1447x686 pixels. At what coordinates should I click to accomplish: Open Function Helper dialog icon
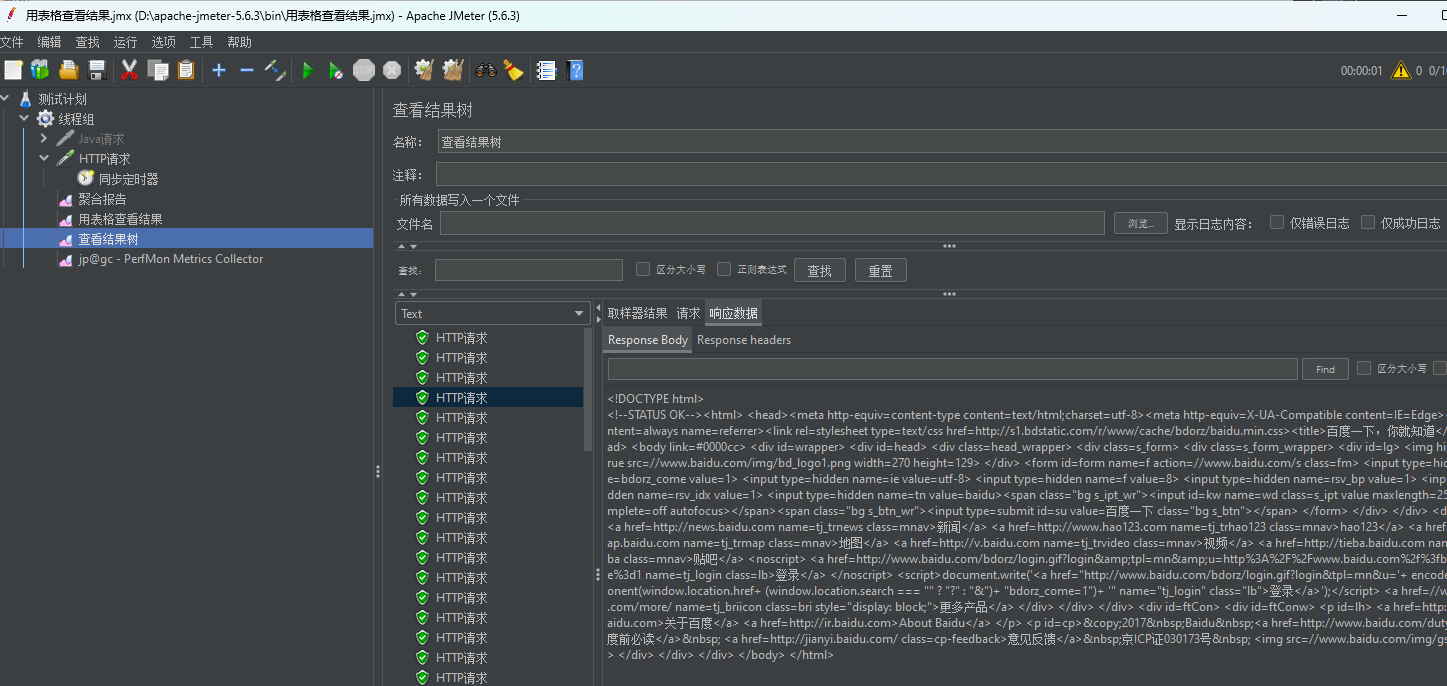pos(546,70)
